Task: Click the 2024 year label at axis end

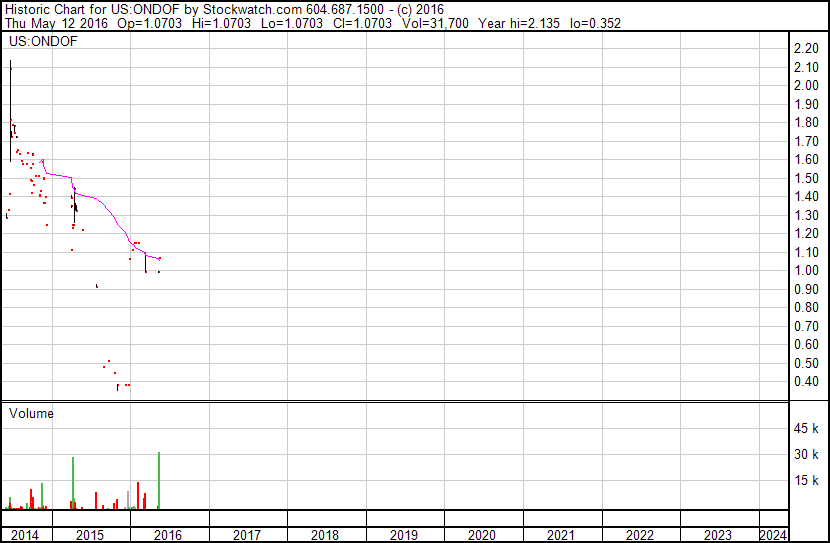Action: tap(772, 535)
